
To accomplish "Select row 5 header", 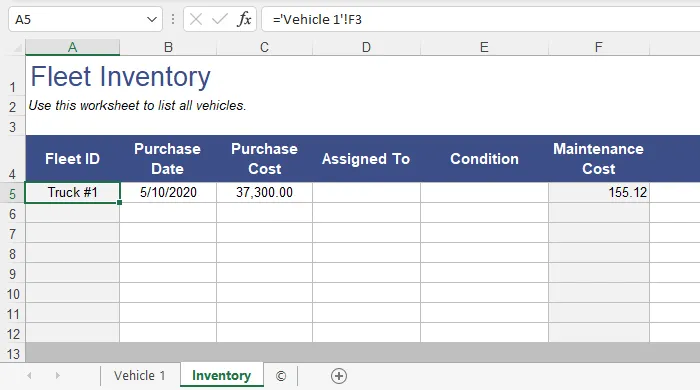I will click(12, 194).
